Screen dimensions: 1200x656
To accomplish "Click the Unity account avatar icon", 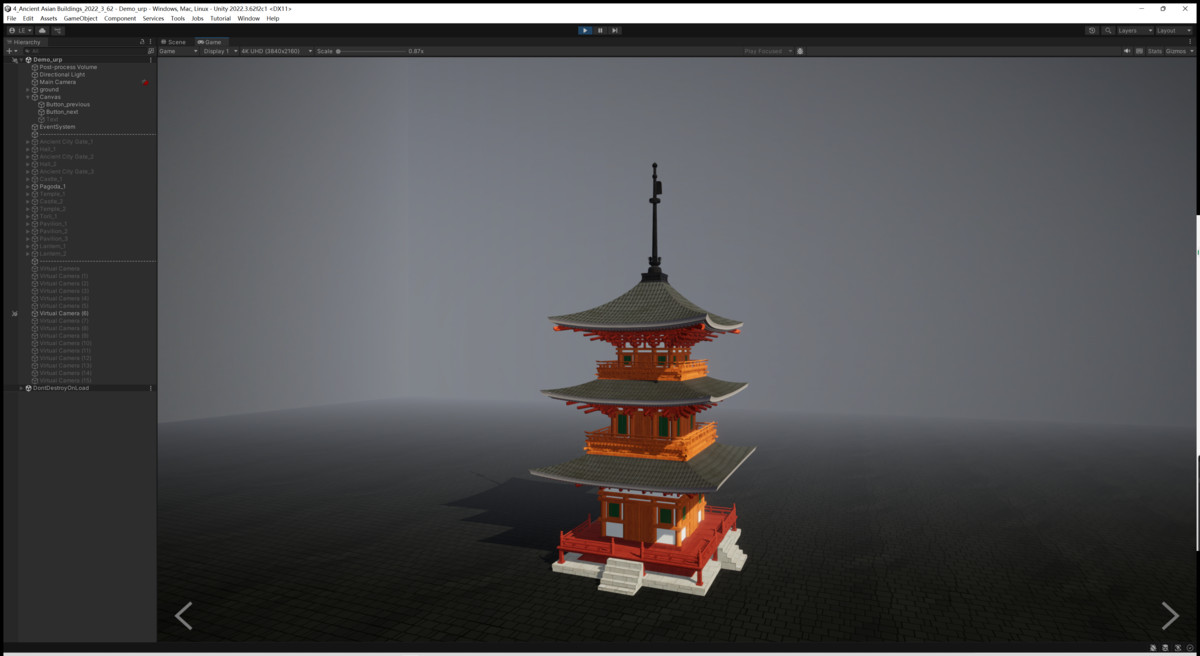I will click(x=12, y=30).
